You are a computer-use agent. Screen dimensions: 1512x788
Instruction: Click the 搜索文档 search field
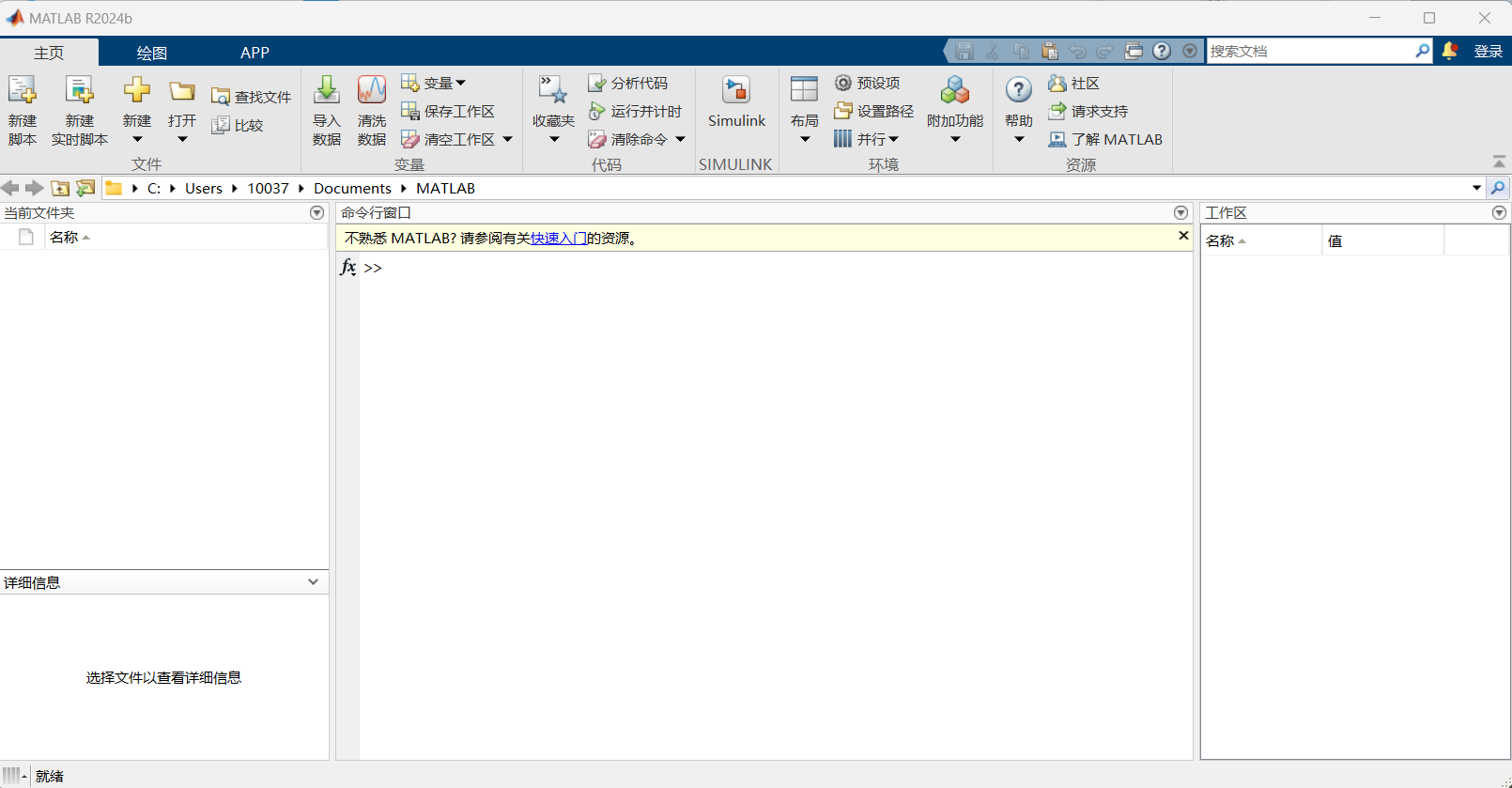tap(1309, 51)
